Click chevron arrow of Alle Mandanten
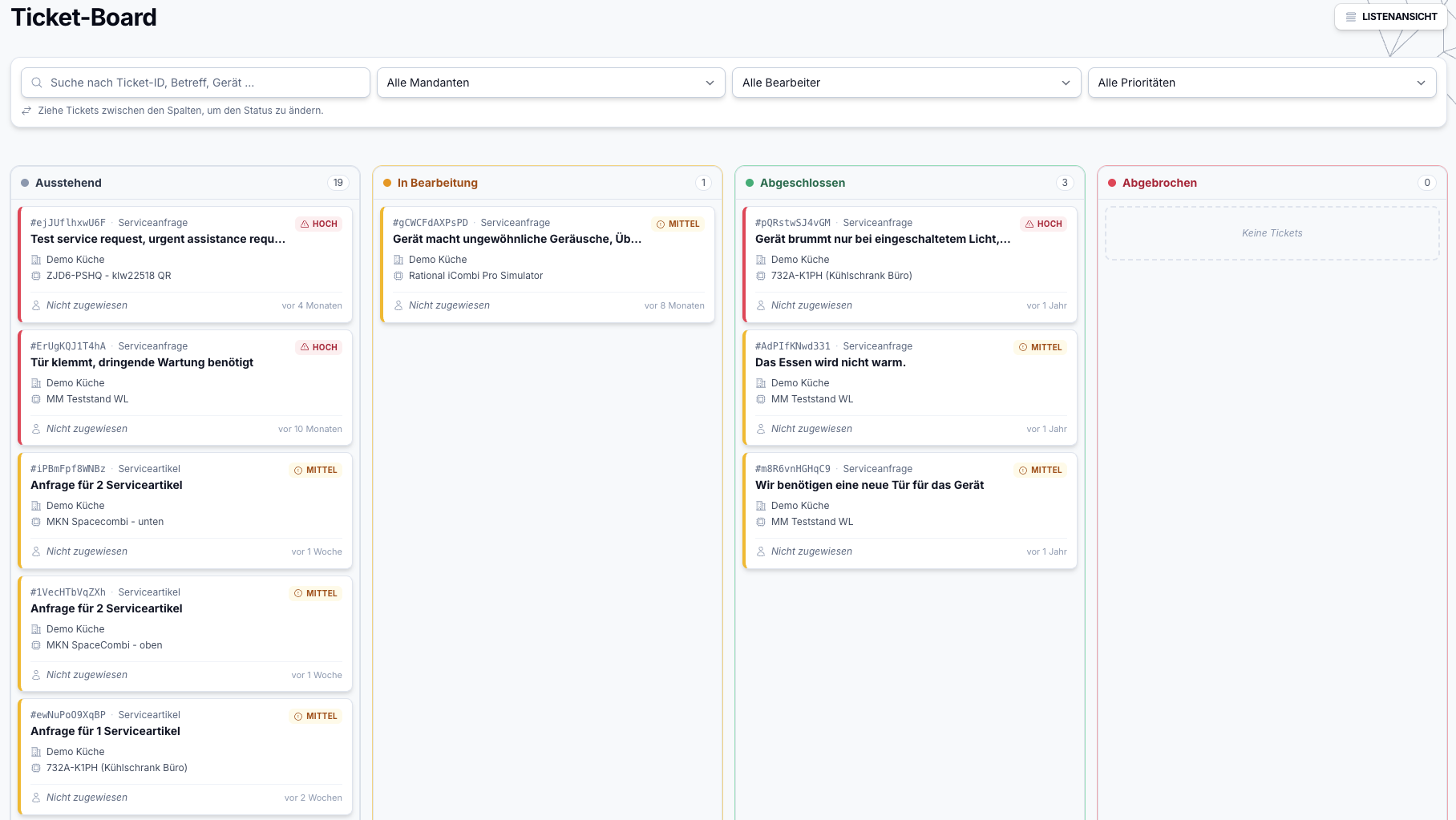The width and height of the screenshot is (1456, 820). pos(710,83)
